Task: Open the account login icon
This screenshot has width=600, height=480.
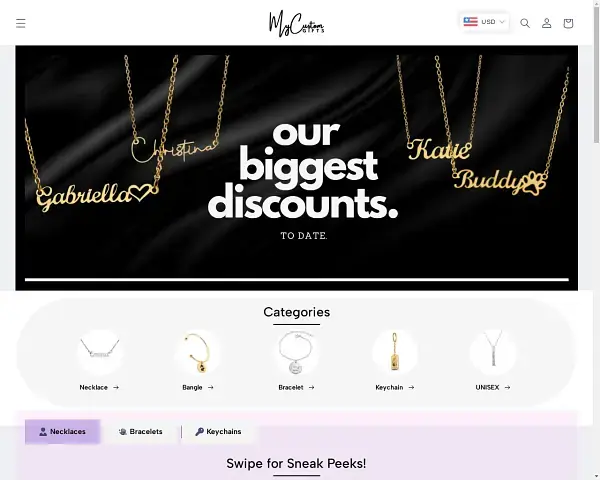Action: pyautogui.click(x=546, y=23)
